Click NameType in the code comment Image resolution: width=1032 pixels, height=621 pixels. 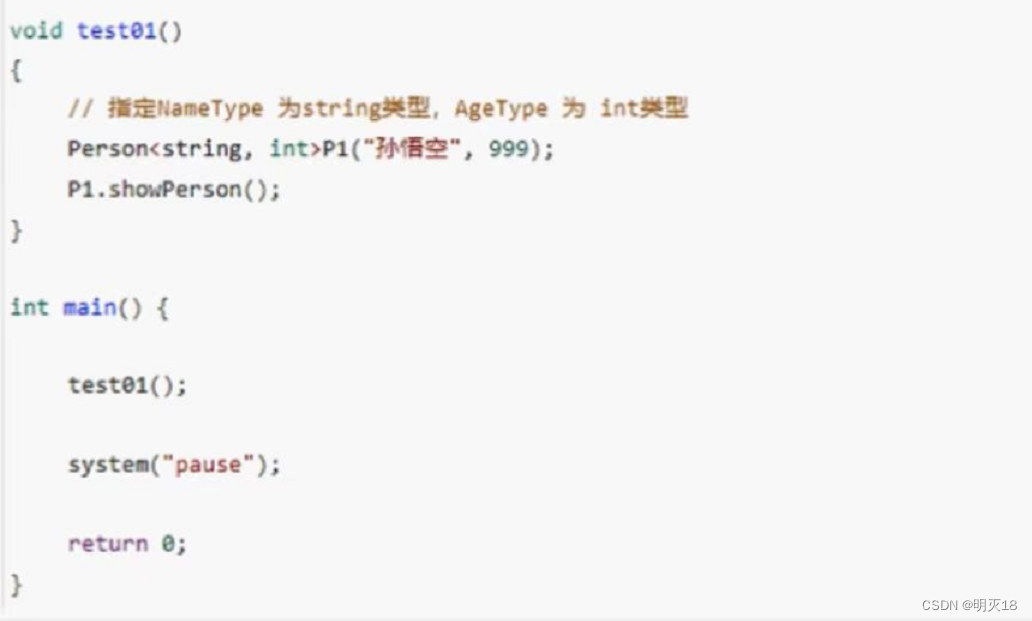click(210, 109)
